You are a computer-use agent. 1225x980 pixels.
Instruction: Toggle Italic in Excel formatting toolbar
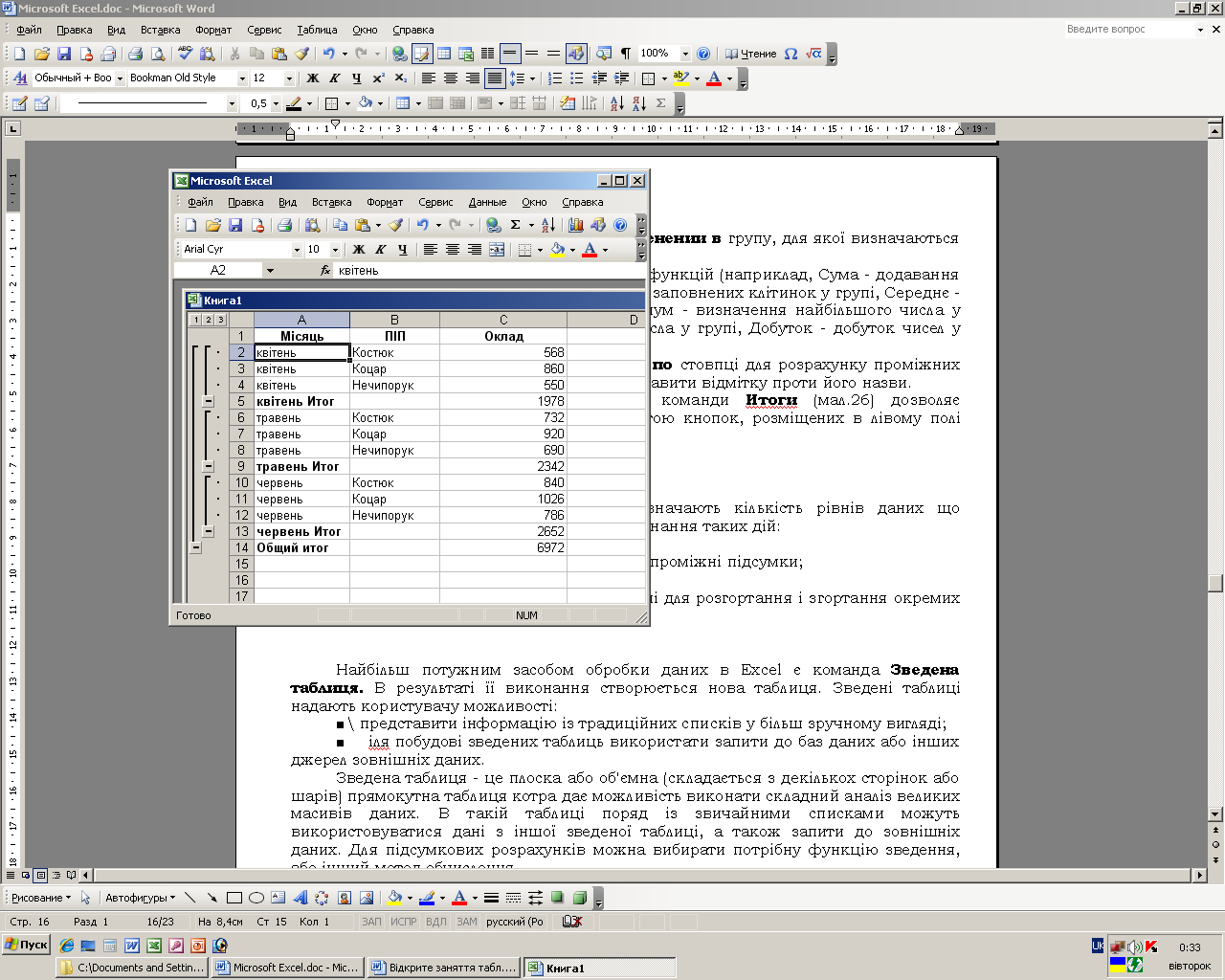[x=381, y=250]
